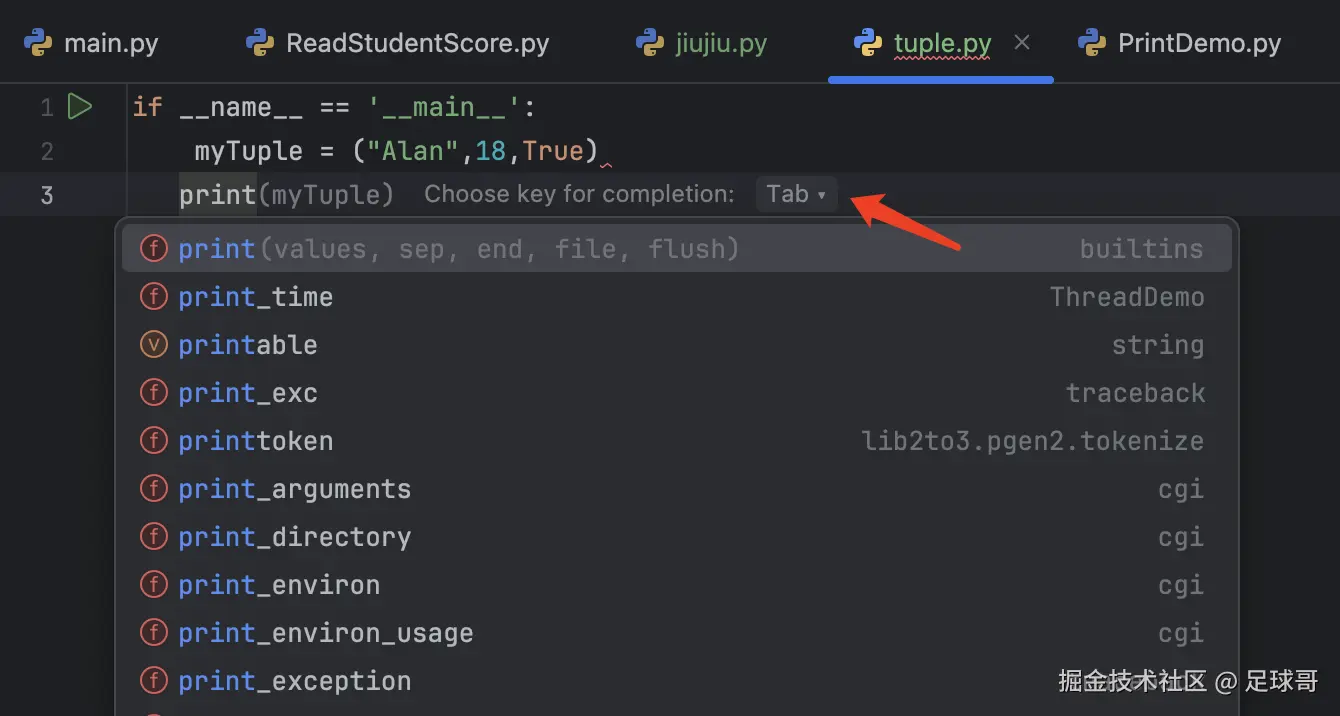Click line number 2 in the gutter
Viewport: 1340px width, 716px height.
[x=47, y=151]
